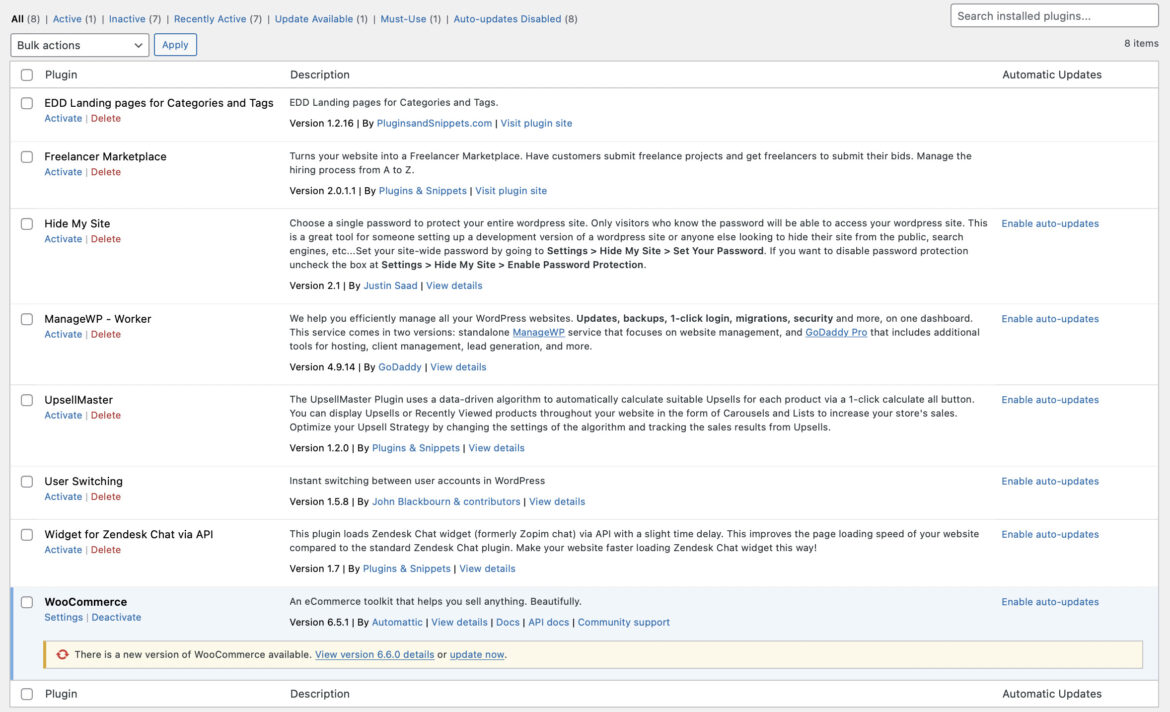Click the GoDaddy author link

pos(400,366)
